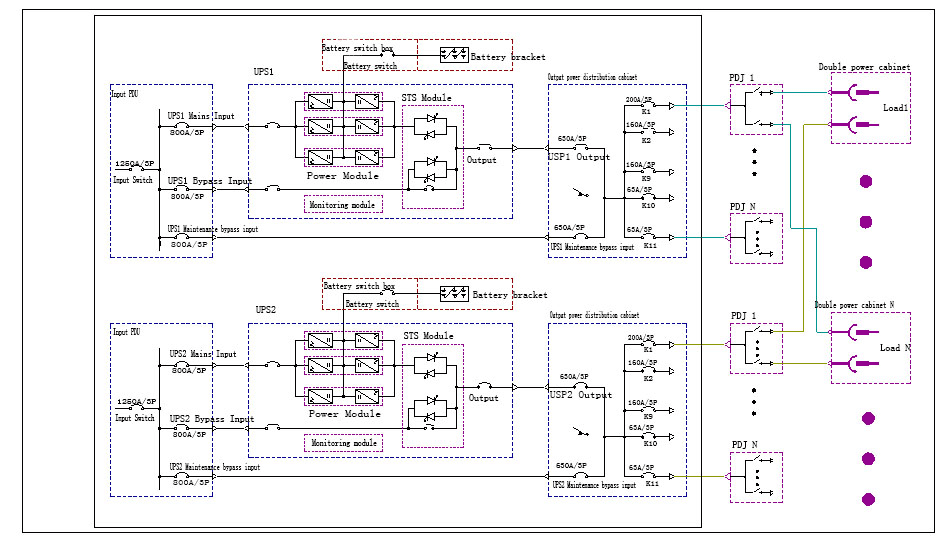Click the UPS1 title label
This screenshot has width=945, height=542.
tap(263, 72)
